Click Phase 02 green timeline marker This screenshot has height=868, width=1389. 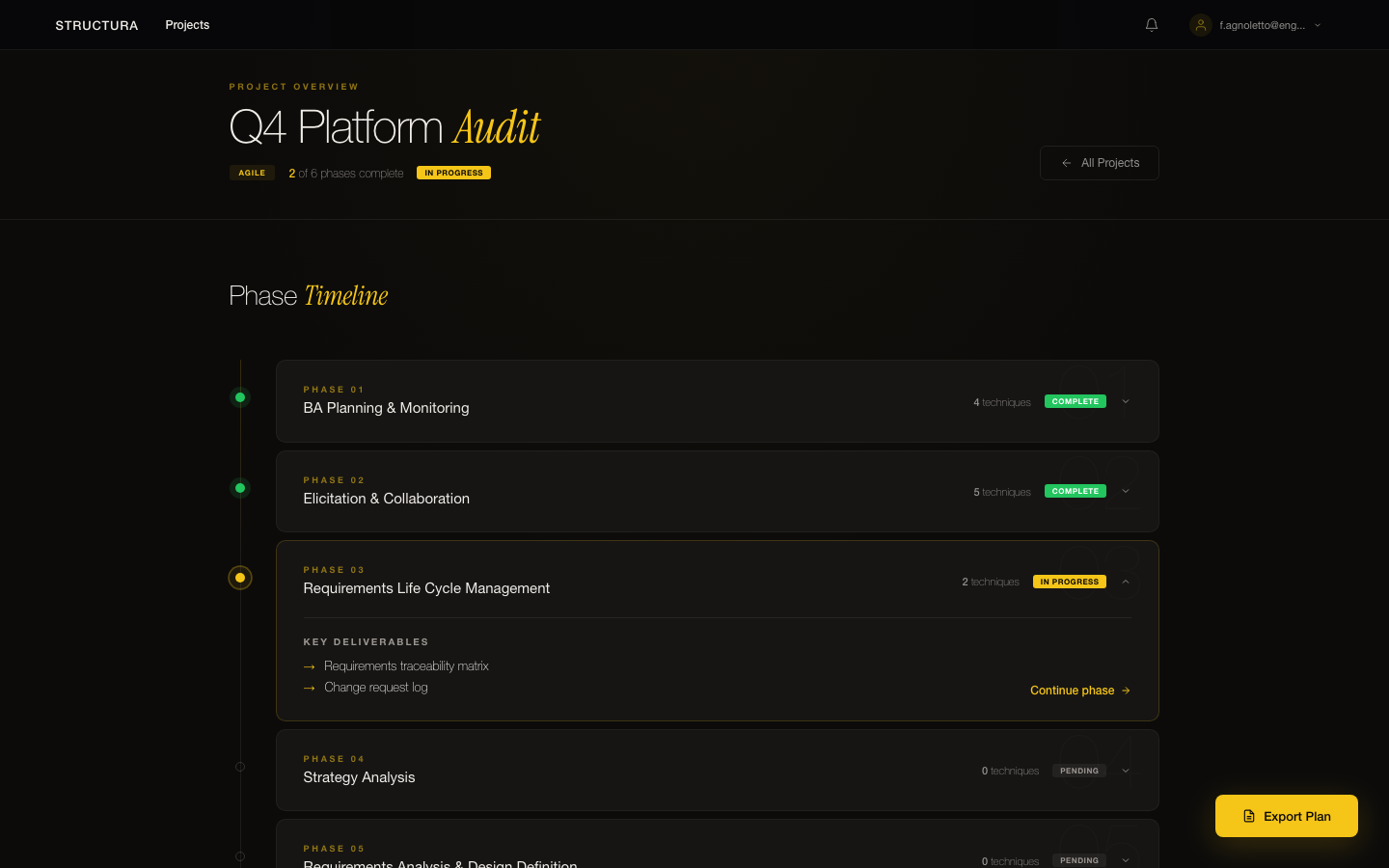[240, 488]
